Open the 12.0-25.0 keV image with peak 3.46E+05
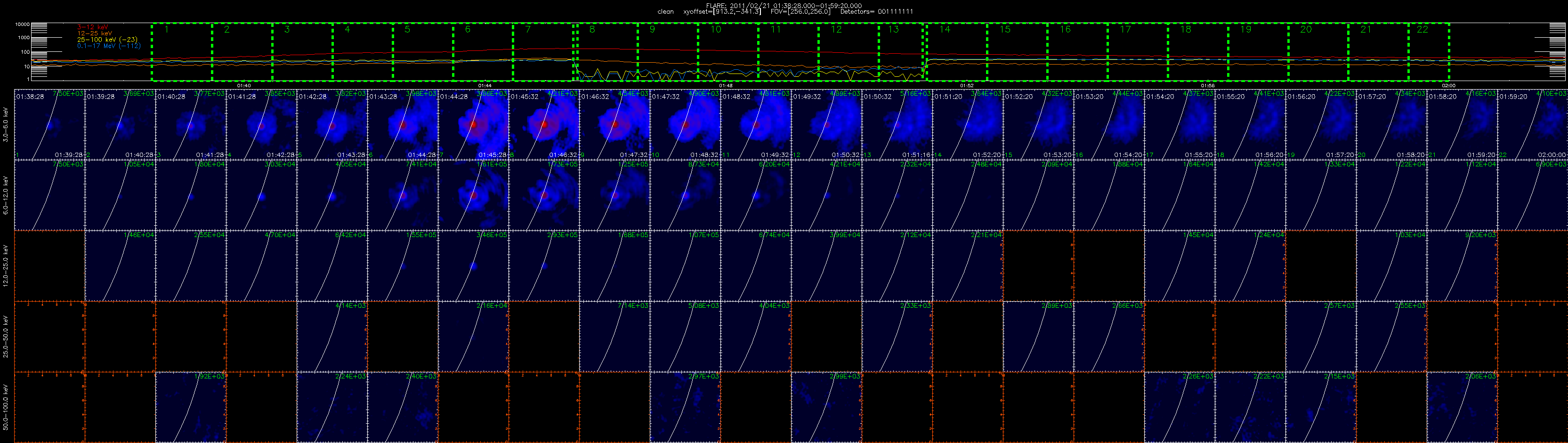The width and height of the screenshot is (1568, 443). (473, 266)
